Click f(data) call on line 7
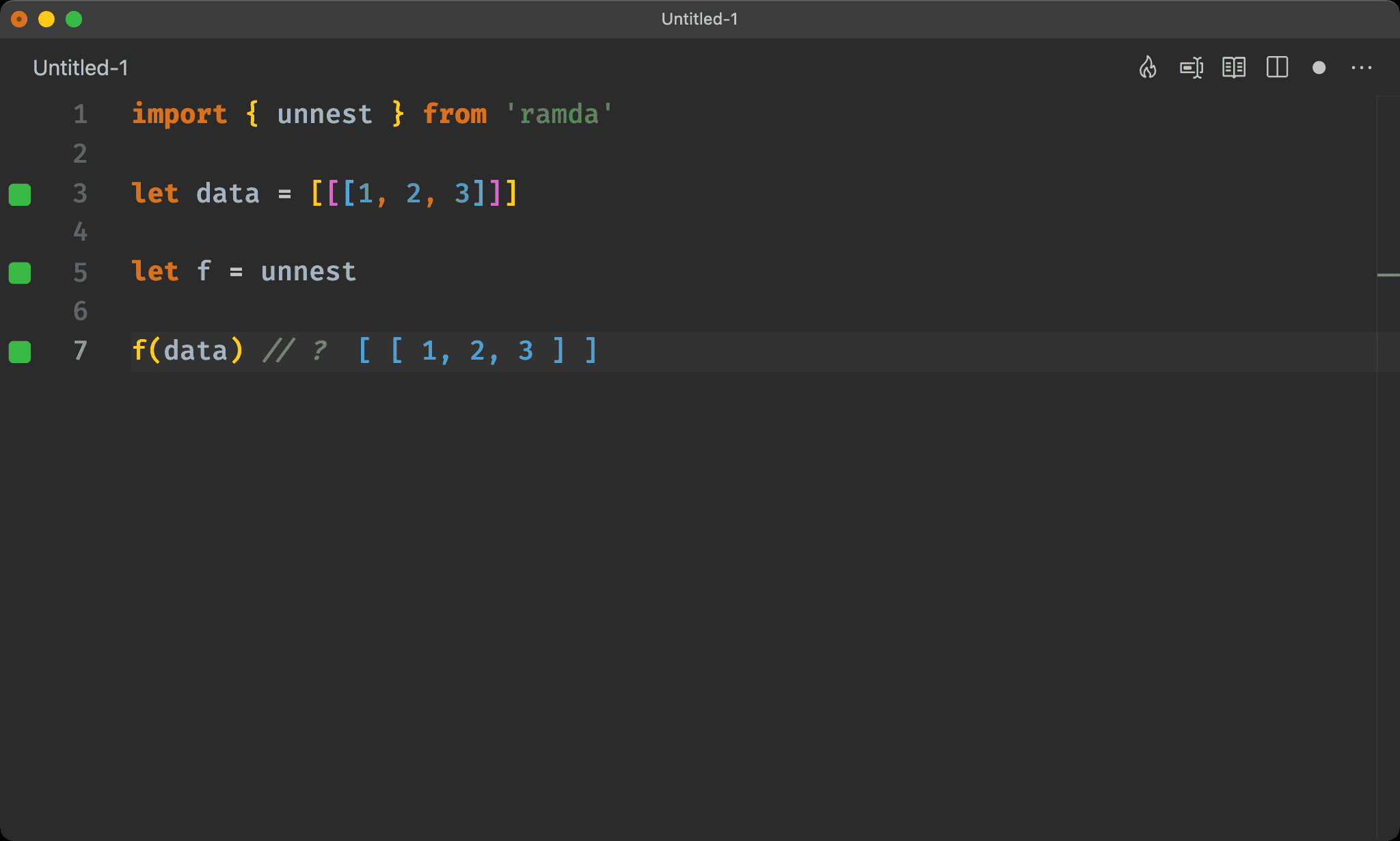The image size is (1400, 841). click(x=187, y=351)
